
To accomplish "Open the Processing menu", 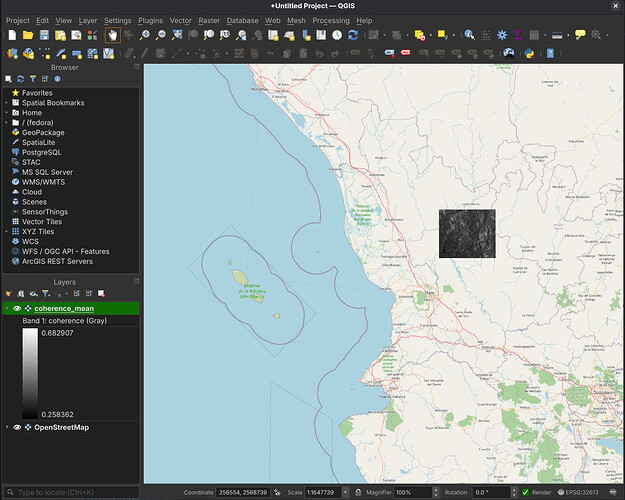I will tap(331, 20).
